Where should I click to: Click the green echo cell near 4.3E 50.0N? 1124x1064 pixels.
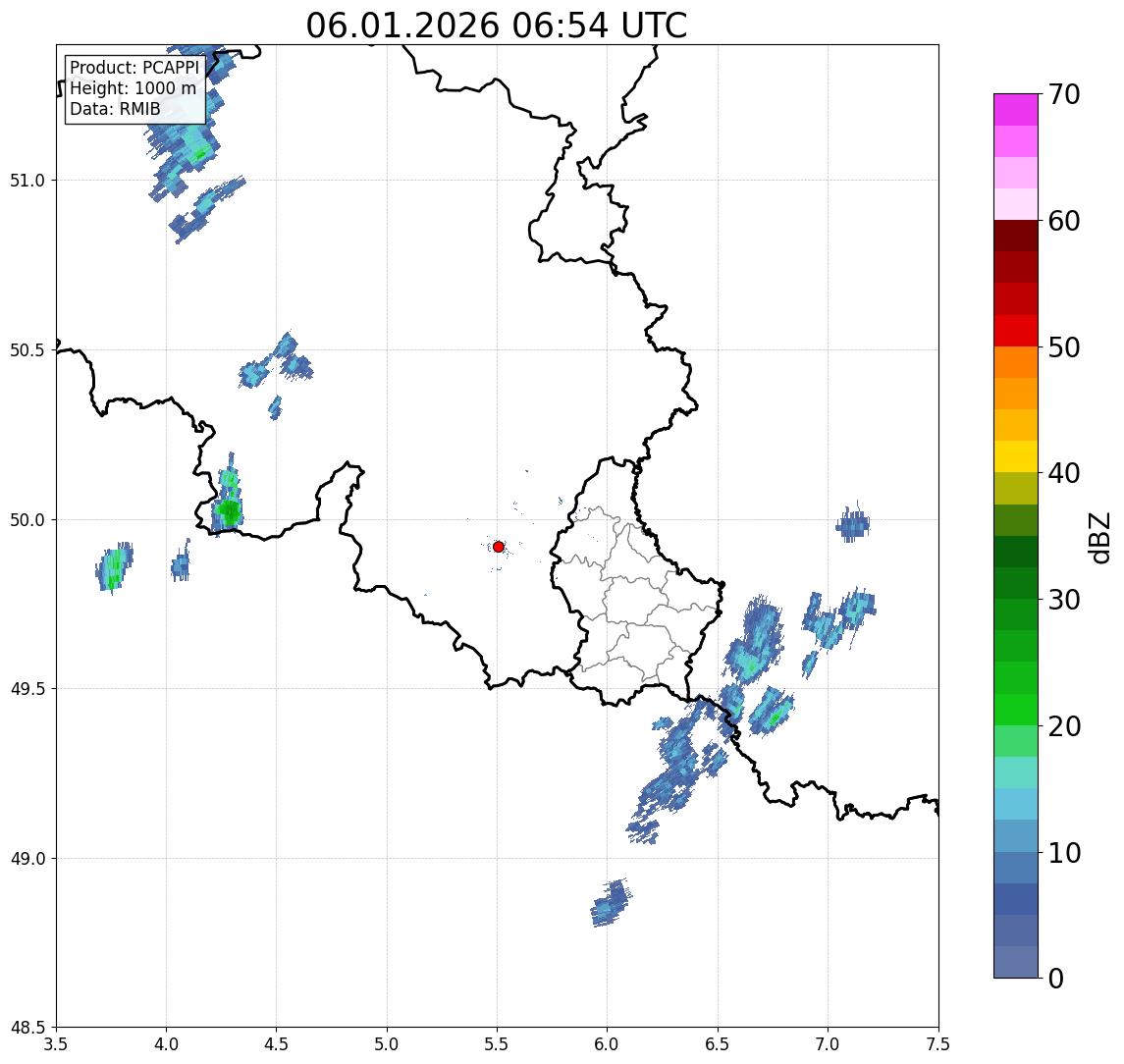[228, 510]
